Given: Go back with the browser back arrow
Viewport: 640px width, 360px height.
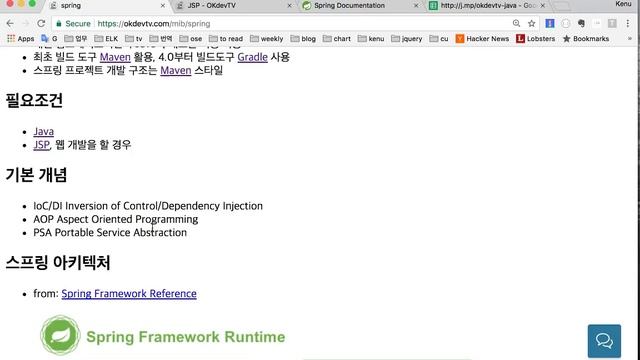Looking at the screenshot, I should coord(10,23).
